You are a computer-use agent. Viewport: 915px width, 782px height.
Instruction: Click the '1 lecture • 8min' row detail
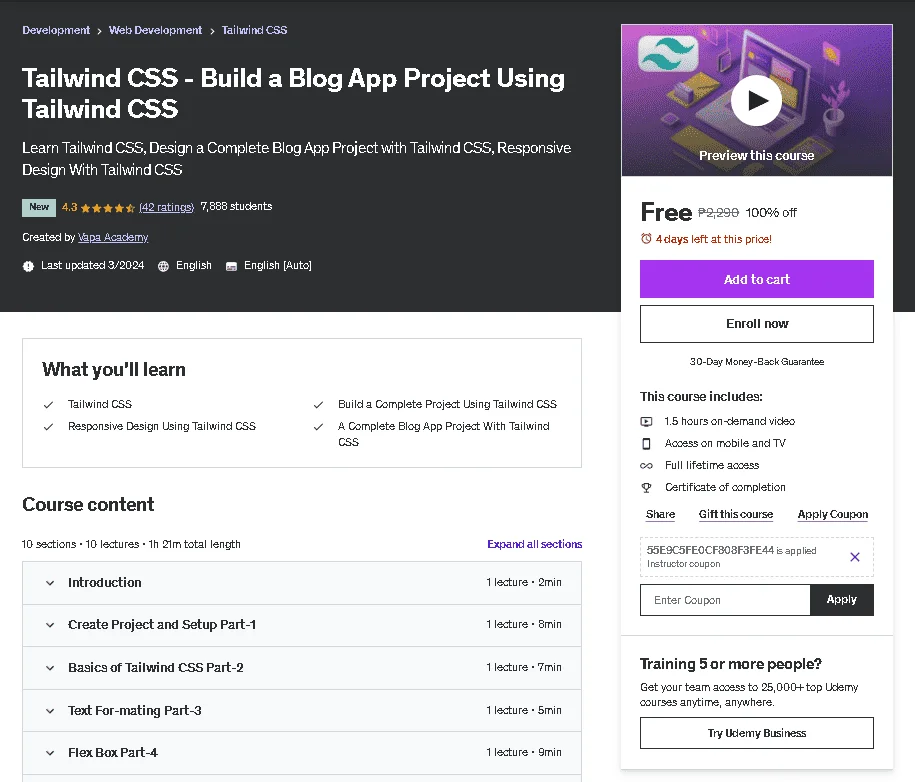pyautogui.click(x=523, y=624)
